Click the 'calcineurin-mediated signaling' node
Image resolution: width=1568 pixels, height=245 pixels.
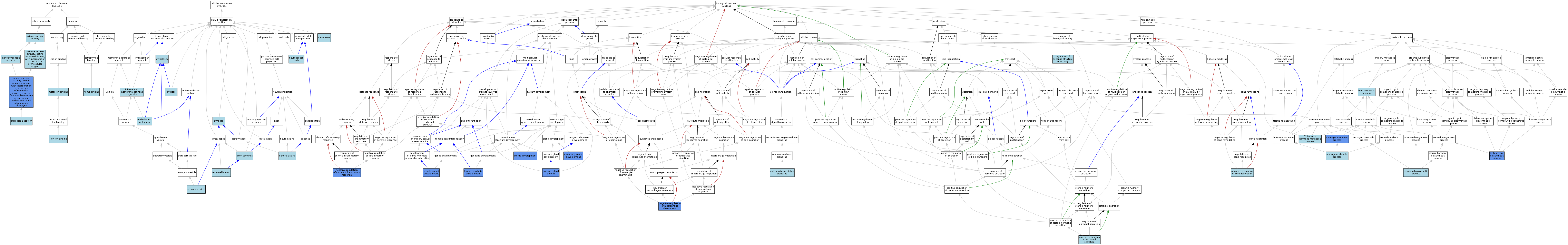pyautogui.click(x=782, y=173)
